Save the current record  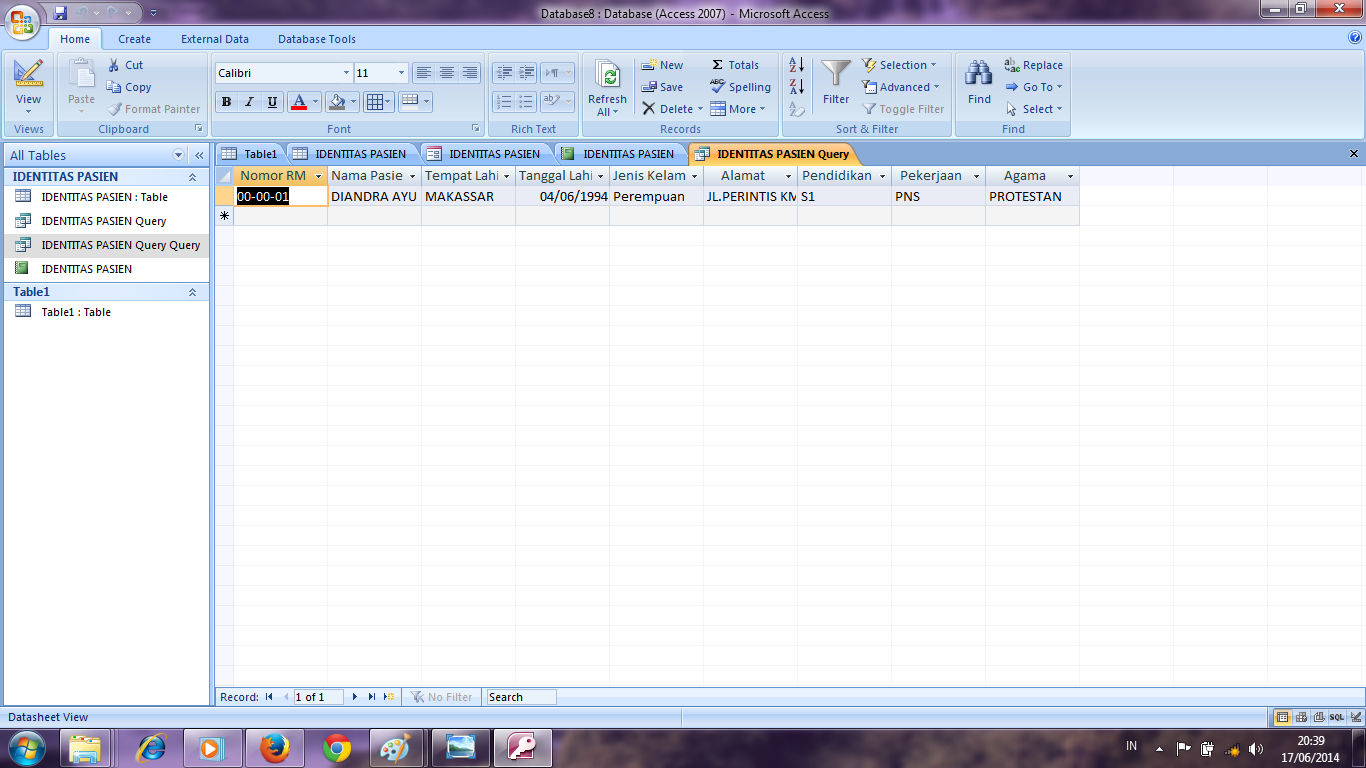click(x=662, y=87)
